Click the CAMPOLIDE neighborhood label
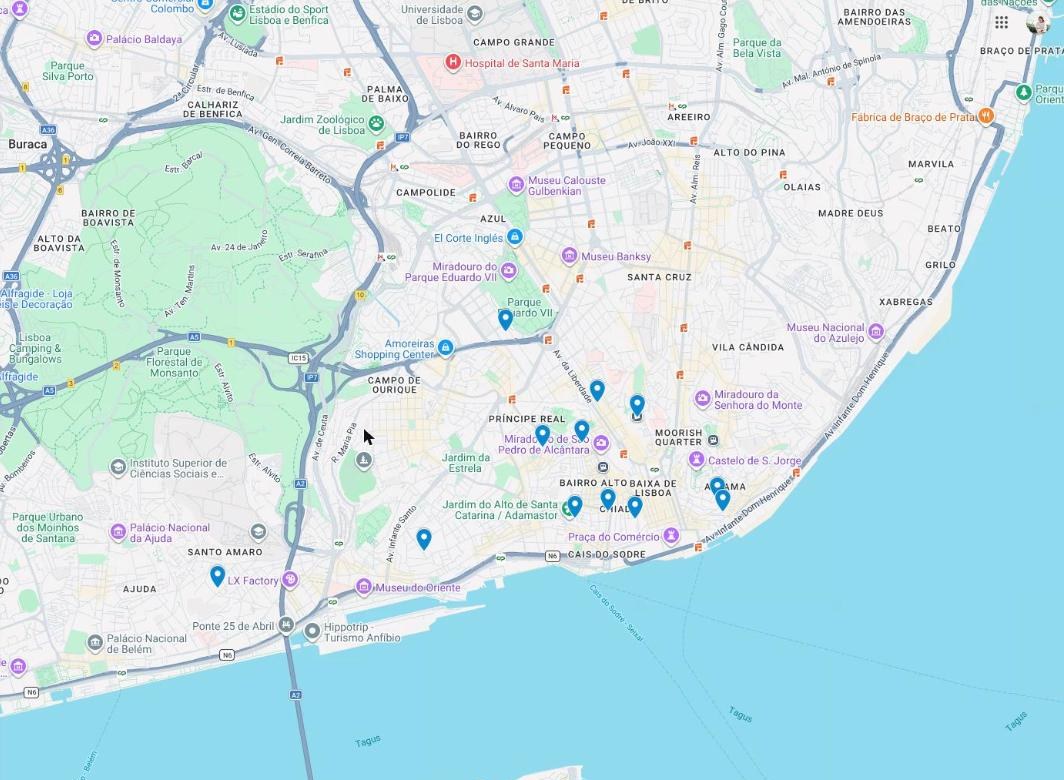This screenshot has width=1064, height=780. pyautogui.click(x=426, y=193)
